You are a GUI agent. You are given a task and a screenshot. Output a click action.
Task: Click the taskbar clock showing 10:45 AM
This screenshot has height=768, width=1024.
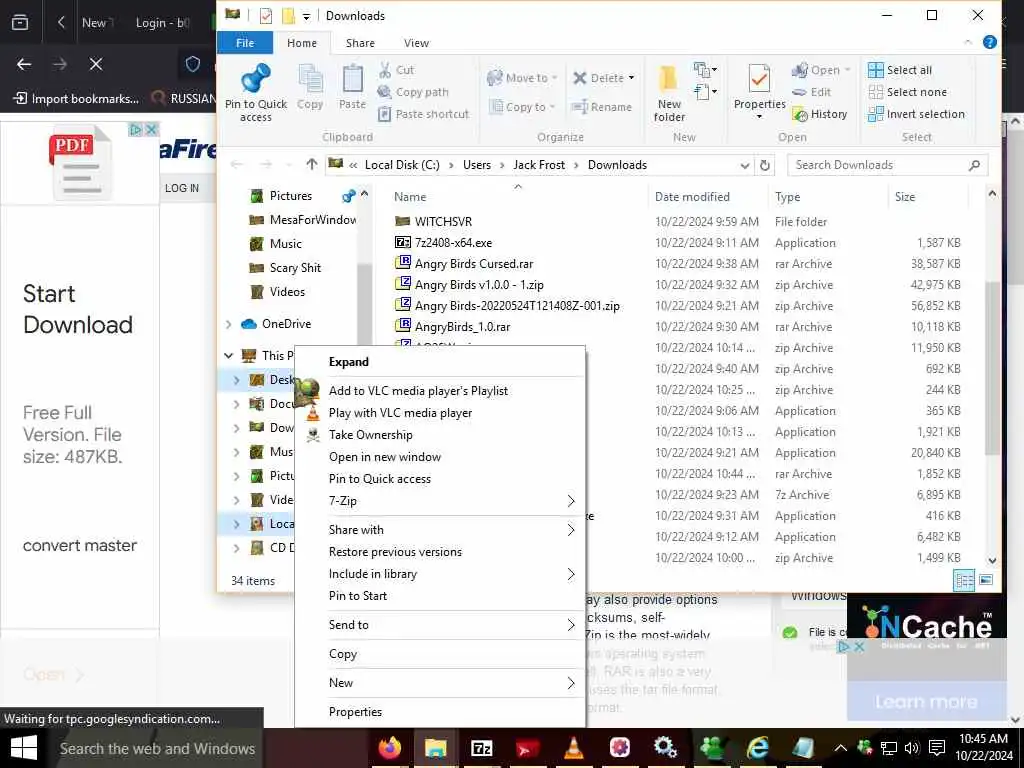984,748
